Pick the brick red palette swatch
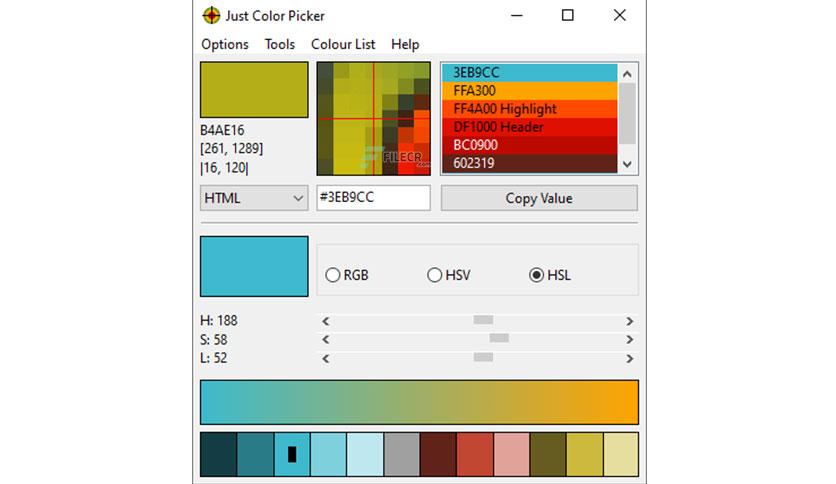Image resolution: width=836 pixels, height=484 pixels. pos(475,455)
